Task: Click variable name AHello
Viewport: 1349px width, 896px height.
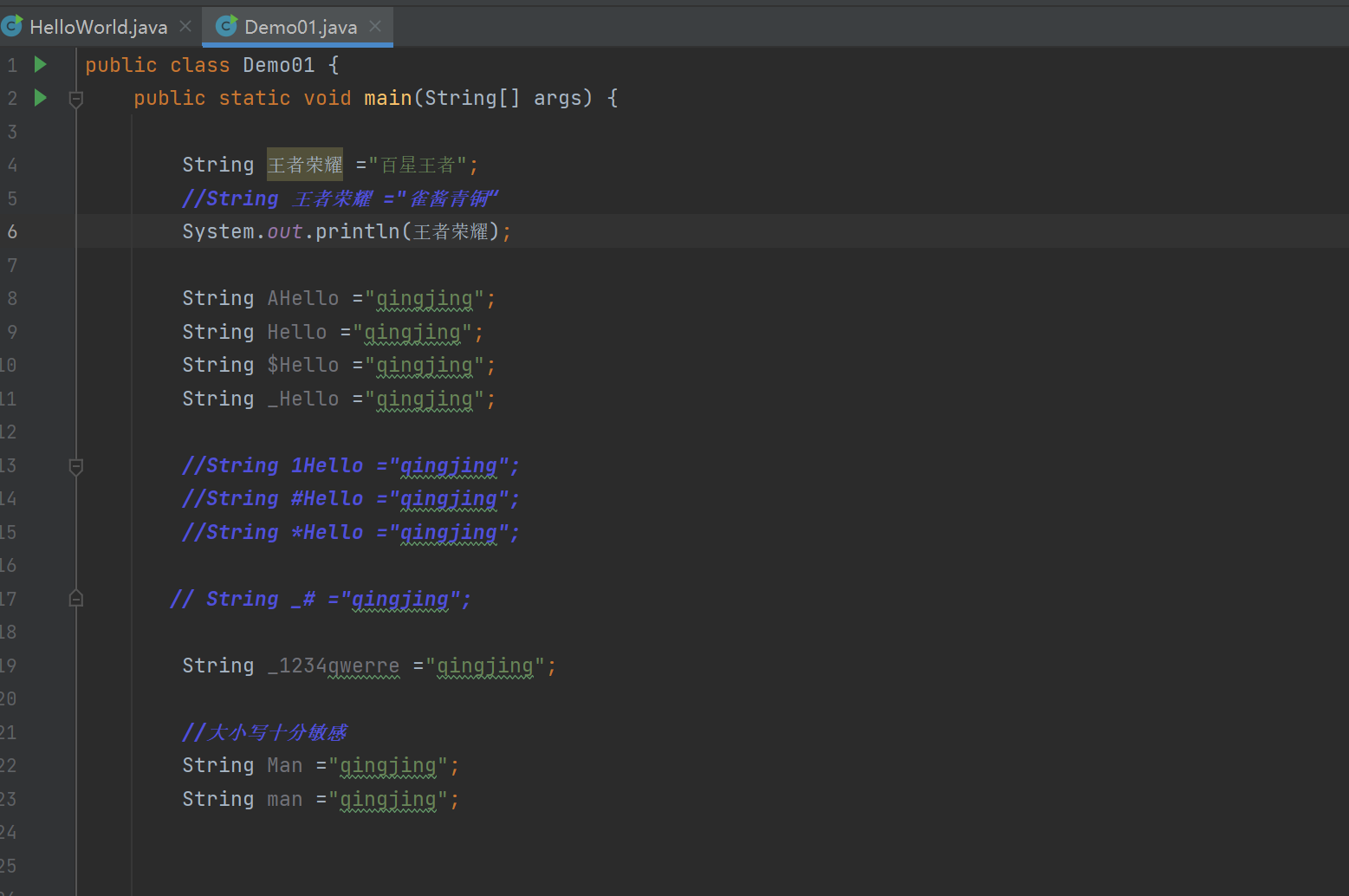Action: [303, 298]
